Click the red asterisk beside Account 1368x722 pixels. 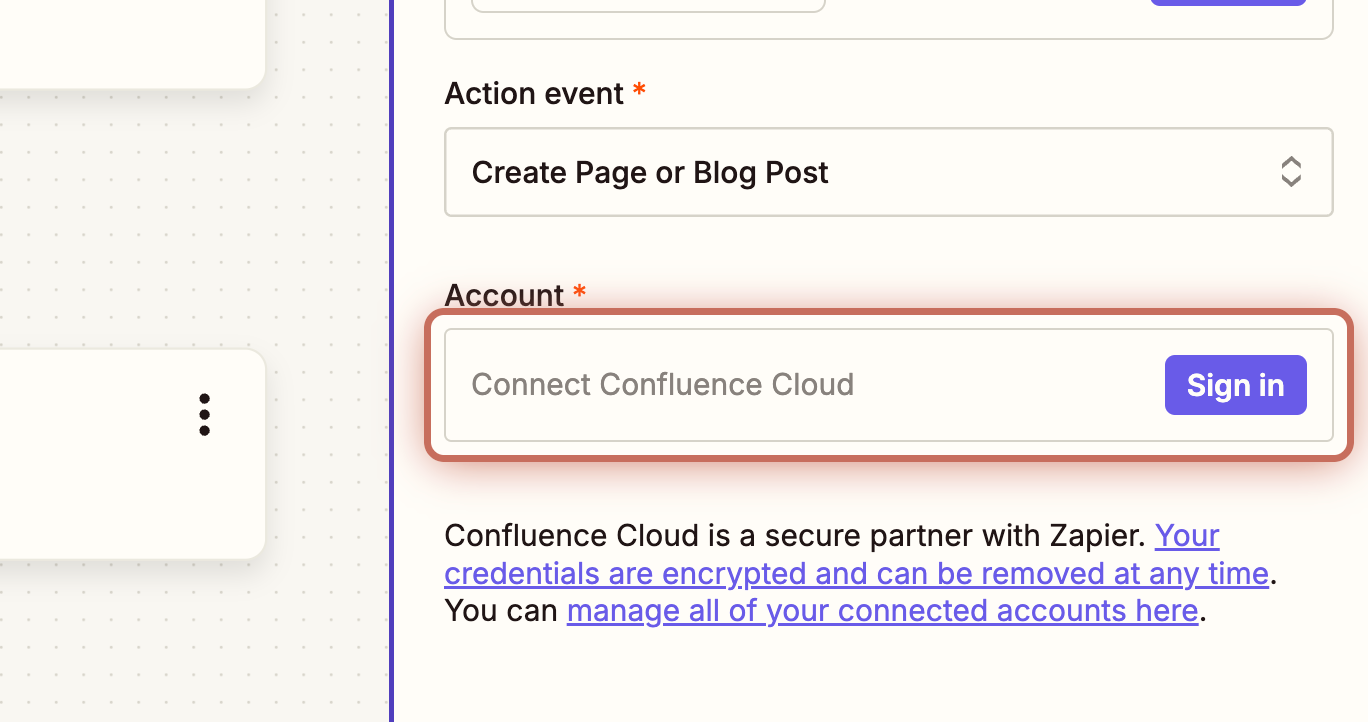point(579,291)
